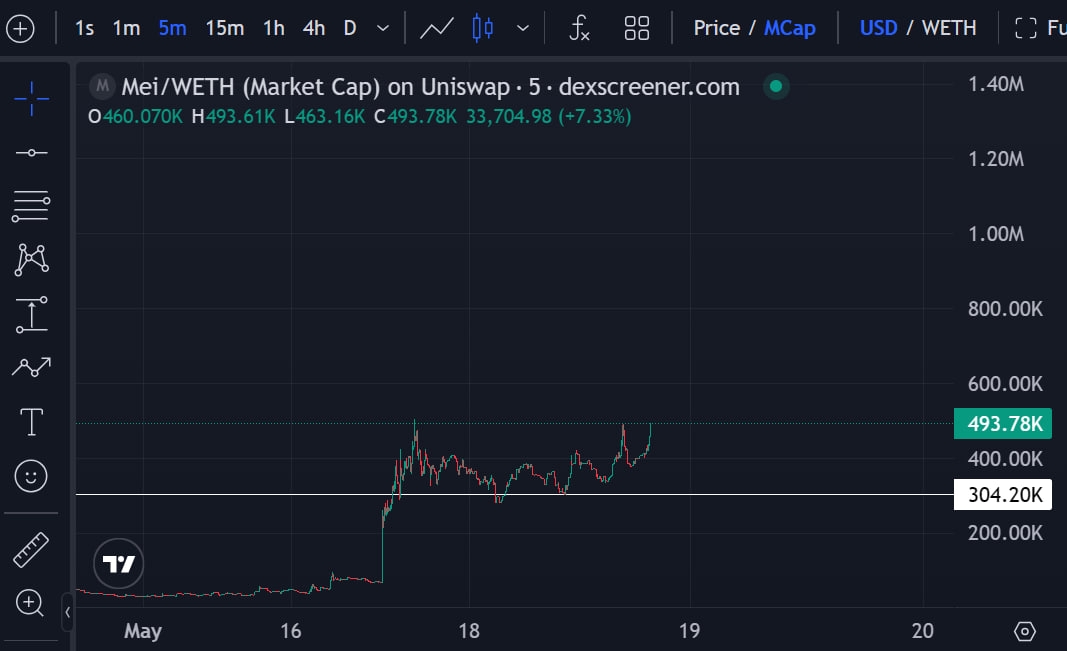The image size is (1067, 651).
Task: Click the fullscreen icon
Action: pyautogui.click(x=1025, y=29)
